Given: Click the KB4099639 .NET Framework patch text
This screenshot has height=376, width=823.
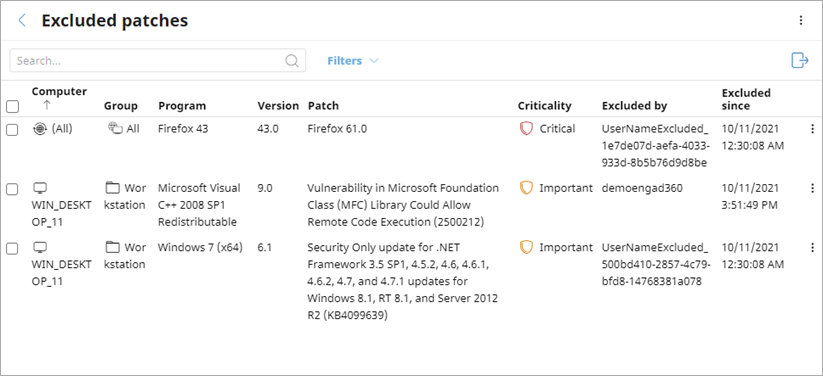Looking at the screenshot, I should point(403,281).
